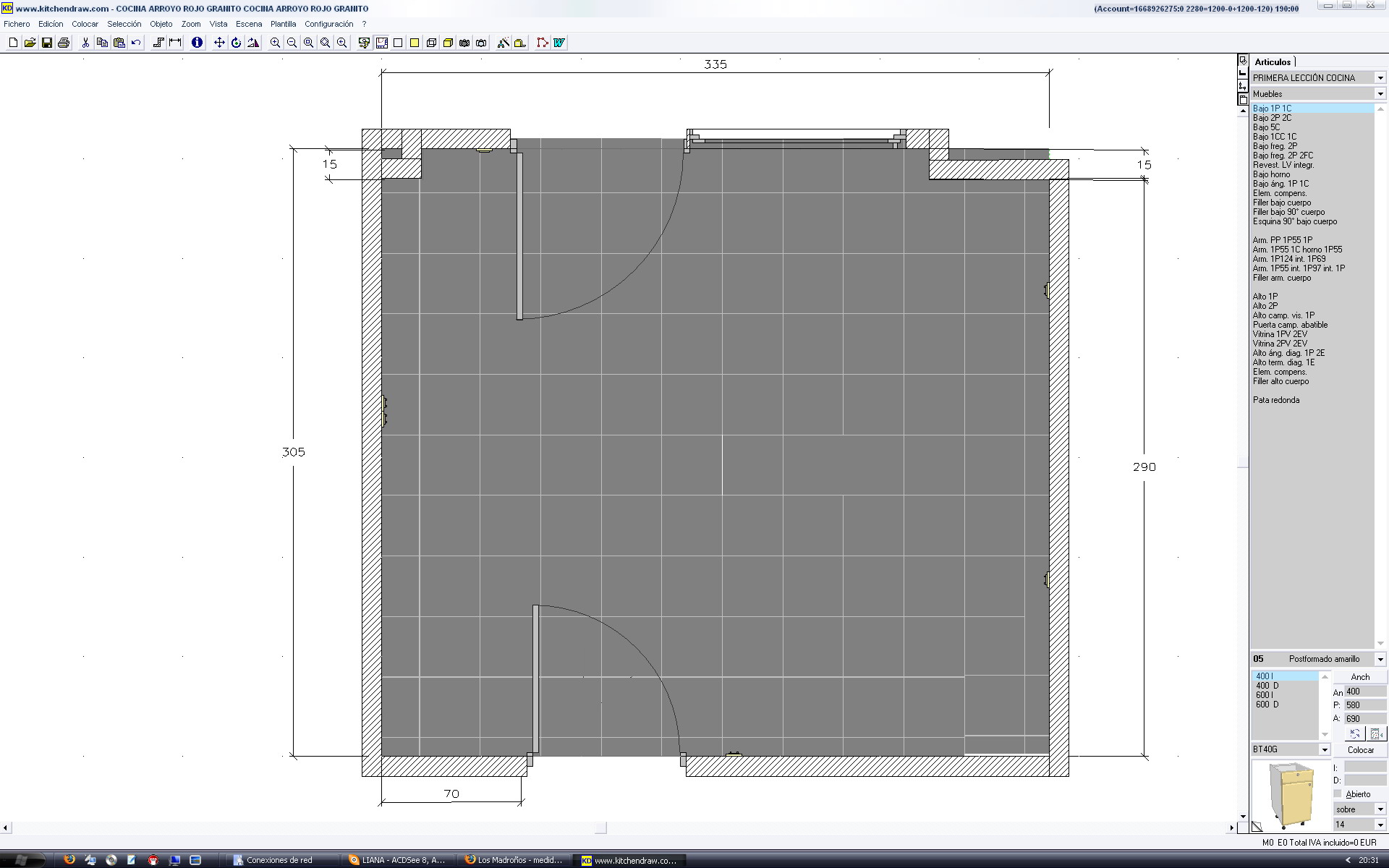Click the yellow filled square view icon
This screenshot has height=868, width=1389.
[415, 43]
